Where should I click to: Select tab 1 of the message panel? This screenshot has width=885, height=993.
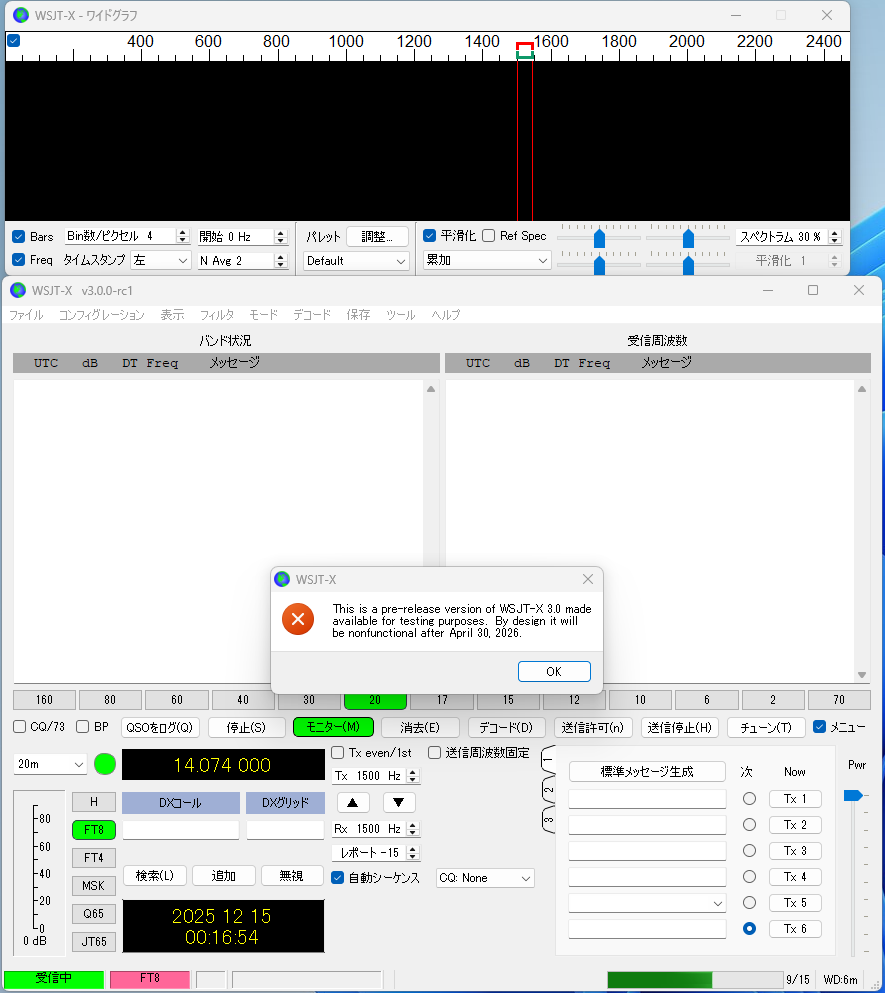(548, 760)
